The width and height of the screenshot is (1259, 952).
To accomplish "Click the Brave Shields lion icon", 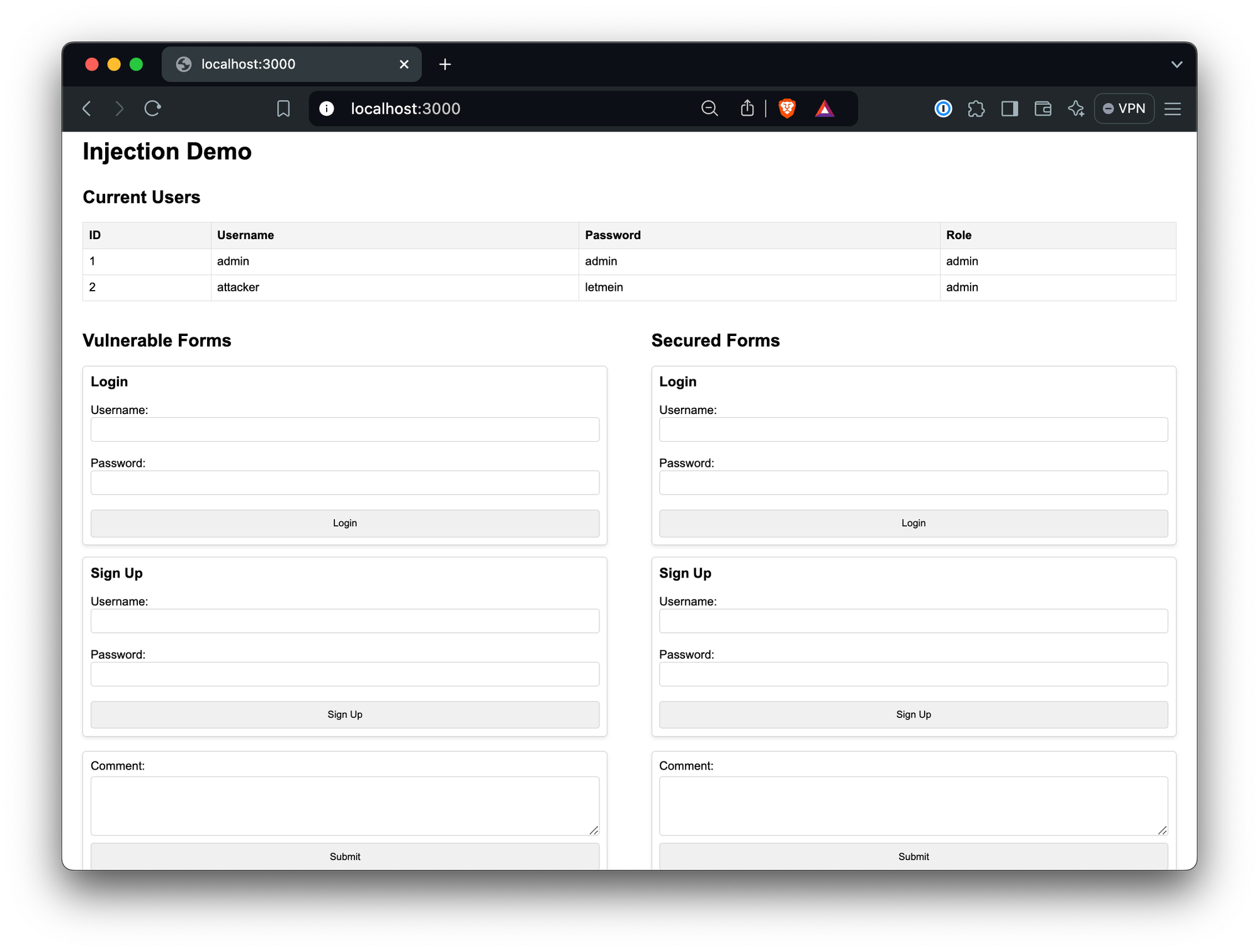I will point(787,109).
